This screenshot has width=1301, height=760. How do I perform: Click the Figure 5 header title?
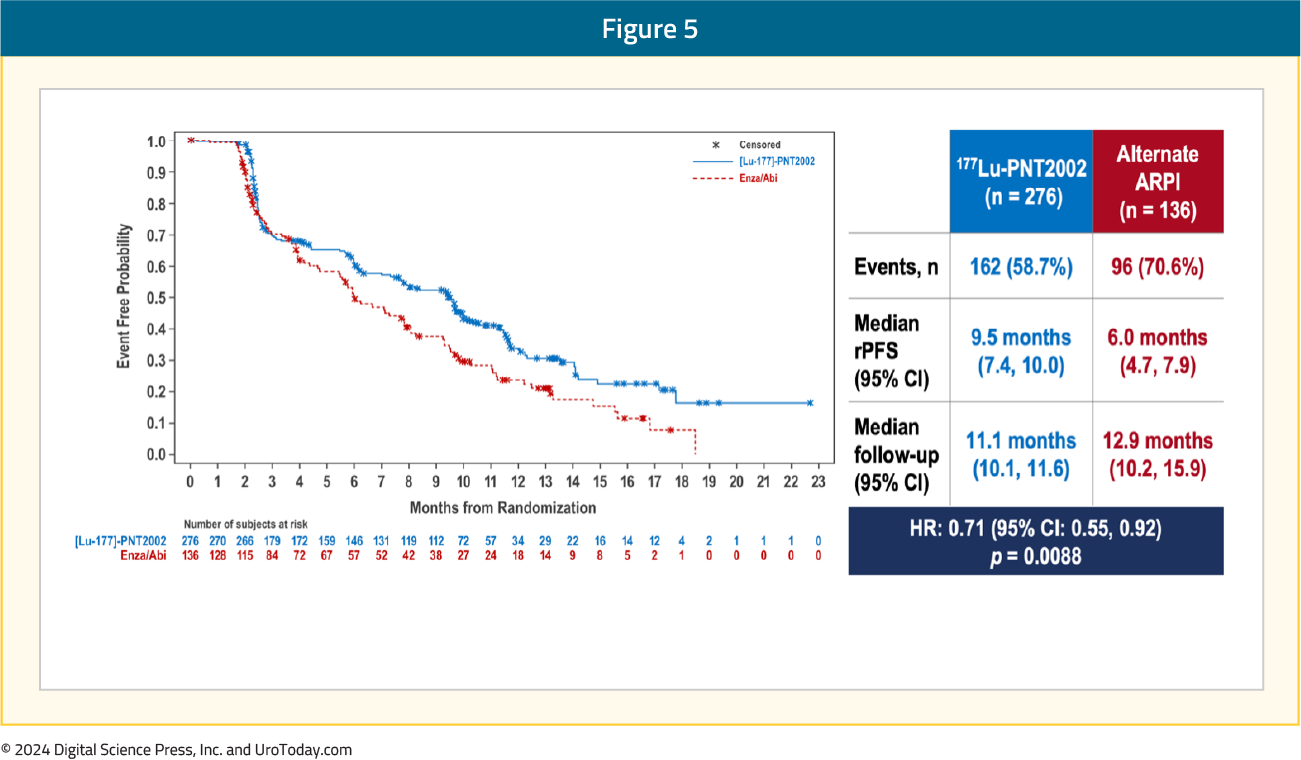650,30
